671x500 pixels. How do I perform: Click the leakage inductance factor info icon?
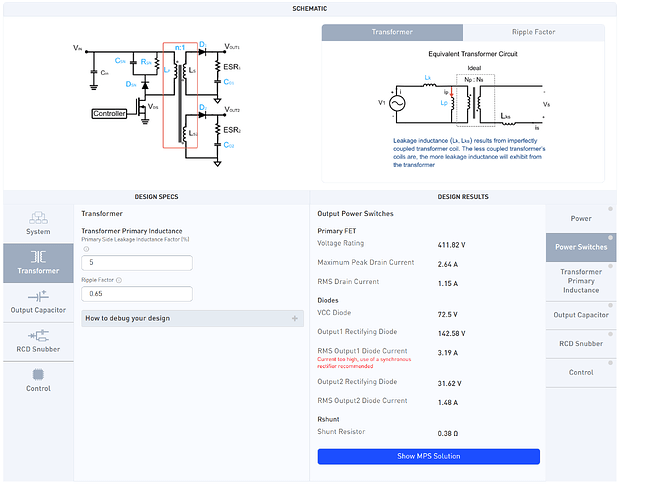coord(86,249)
